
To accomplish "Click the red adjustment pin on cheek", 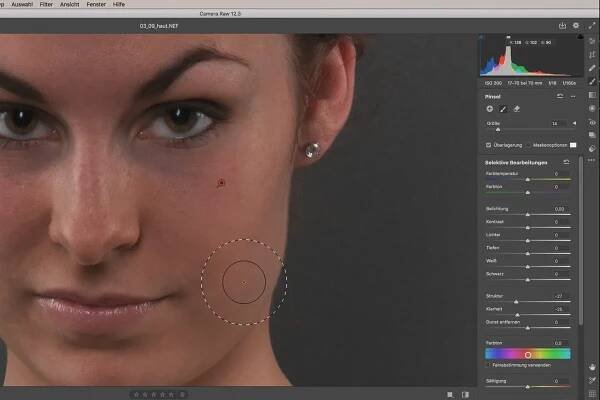I will pos(220,182).
